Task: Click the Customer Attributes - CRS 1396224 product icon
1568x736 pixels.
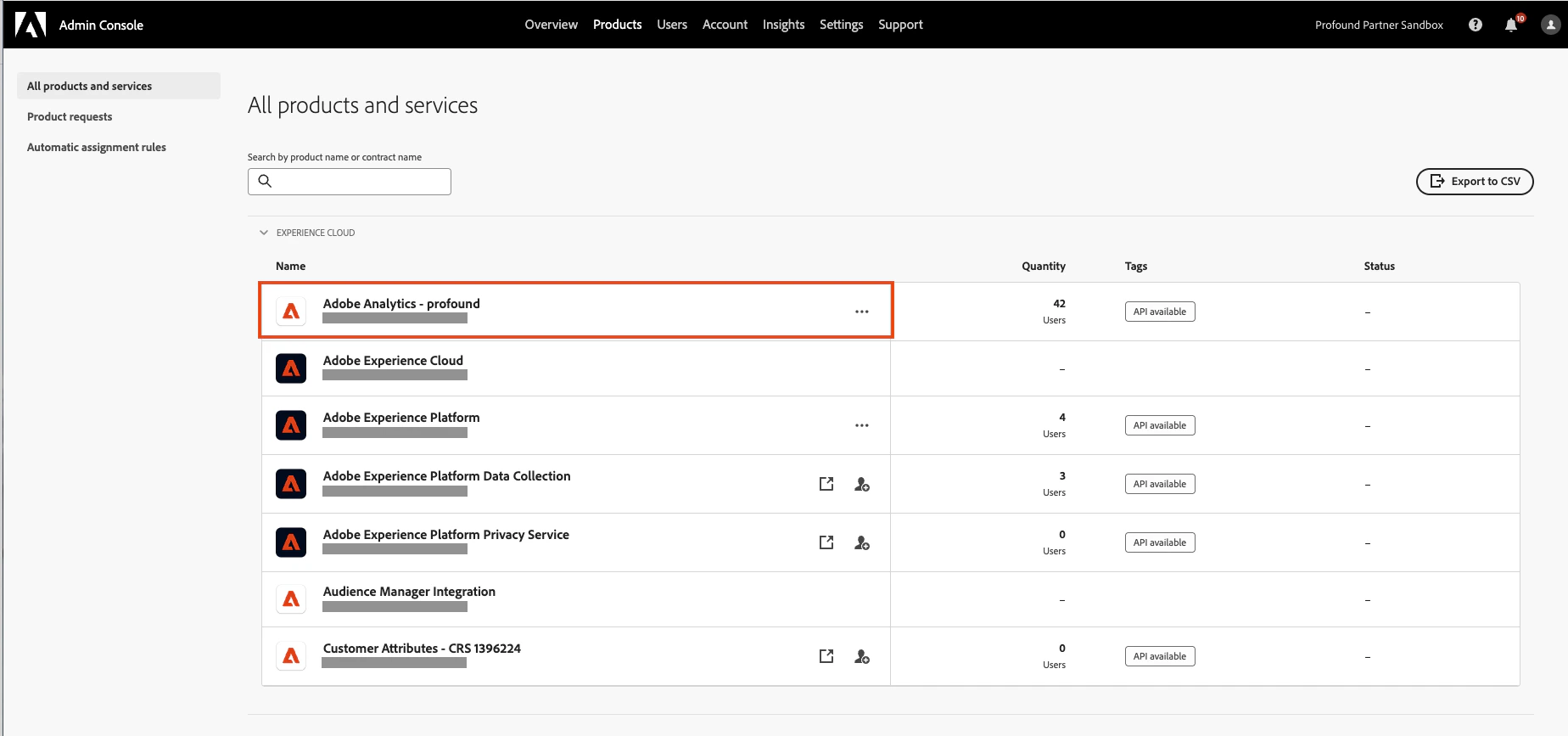Action: (x=291, y=656)
